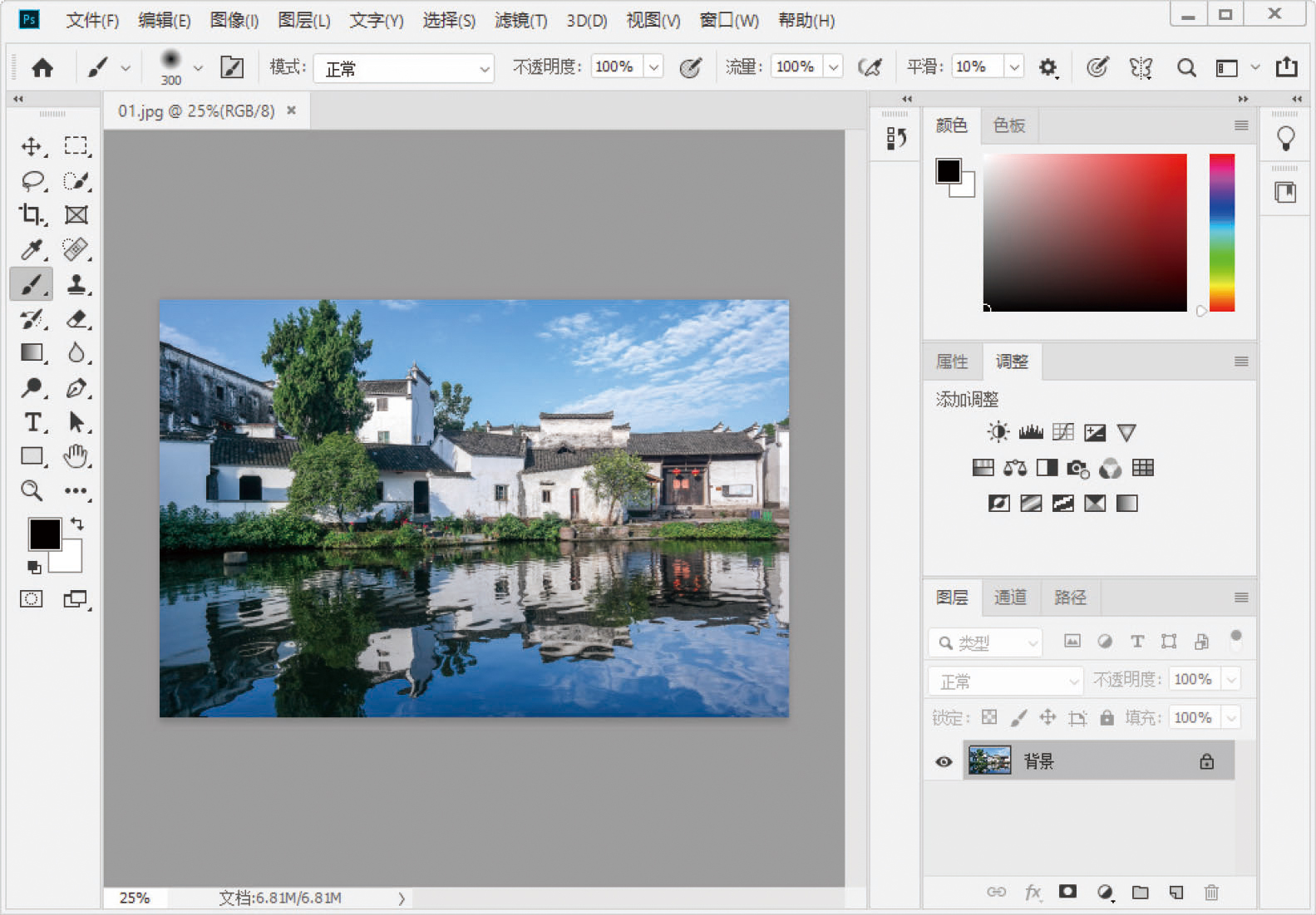Select the Dodge tool

[x=32, y=387]
